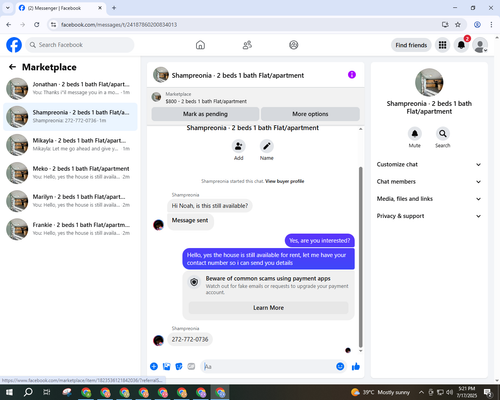Open Frankie's conversation
500x400 pixels.
click(x=70, y=229)
